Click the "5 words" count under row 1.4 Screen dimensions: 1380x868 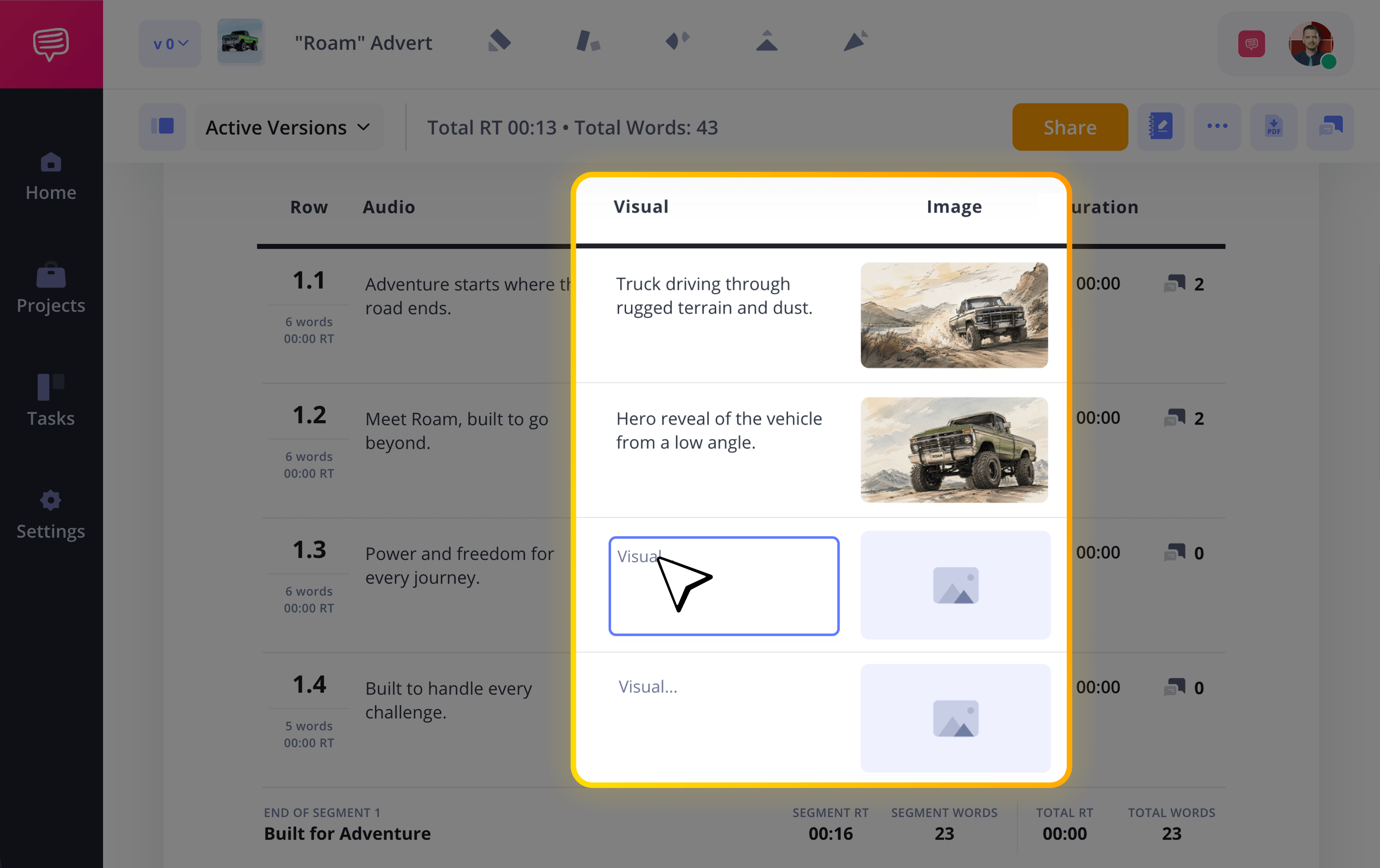coord(309,726)
